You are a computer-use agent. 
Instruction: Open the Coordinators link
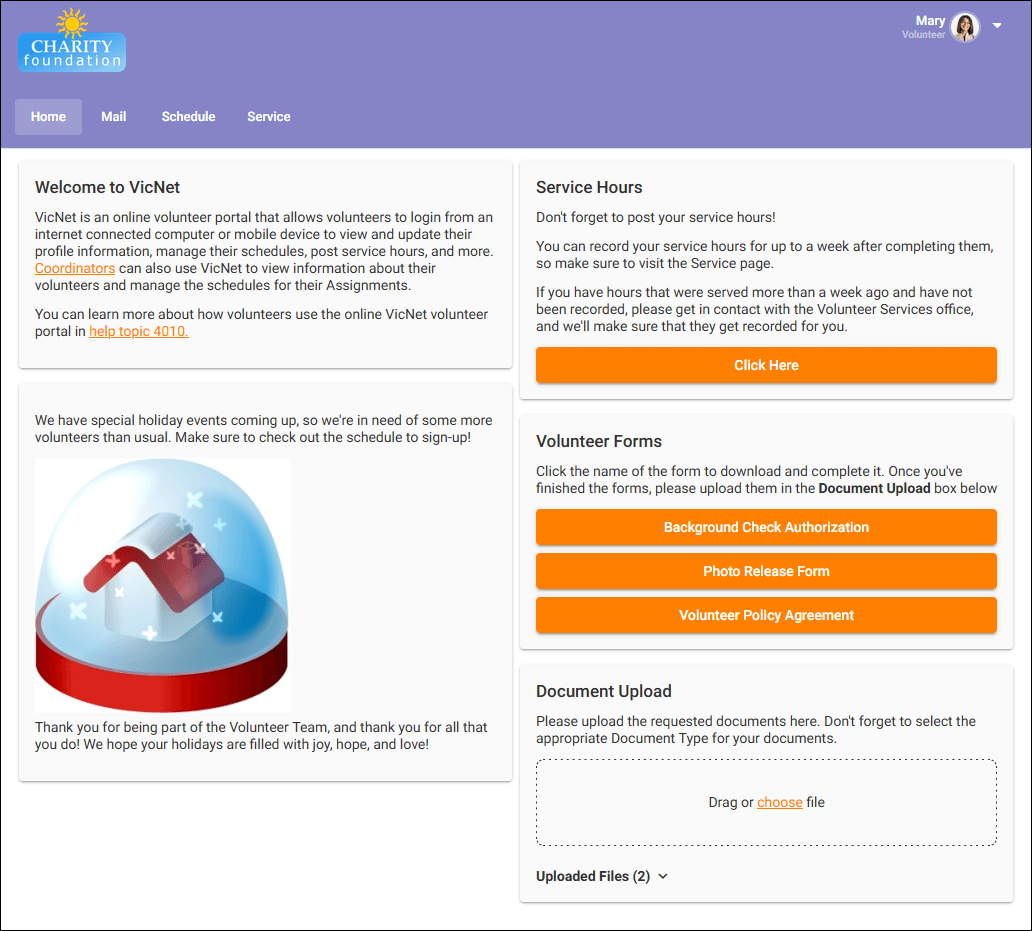click(x=74, y=268)
